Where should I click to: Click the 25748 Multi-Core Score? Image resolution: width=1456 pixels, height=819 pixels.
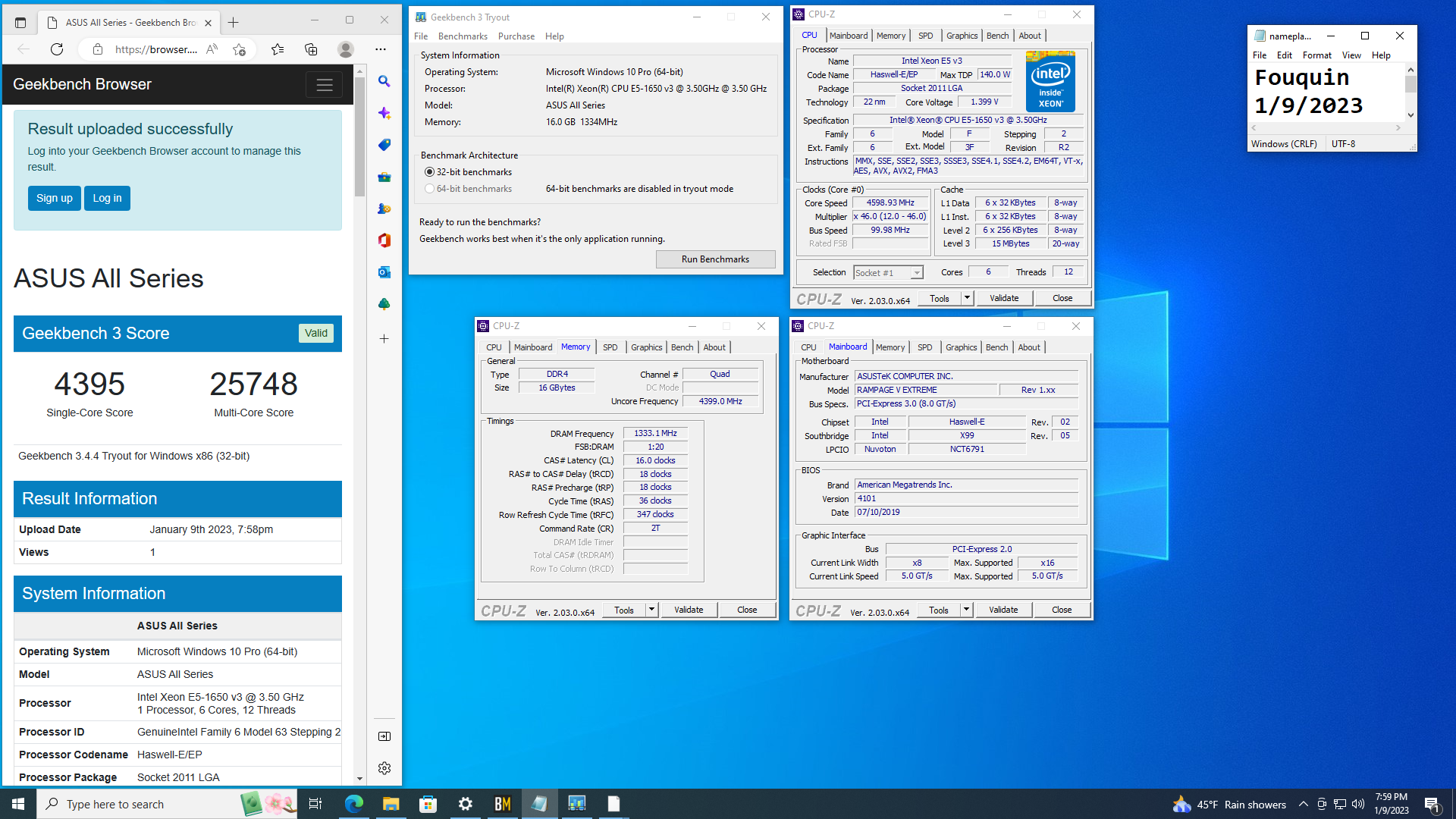253,384
